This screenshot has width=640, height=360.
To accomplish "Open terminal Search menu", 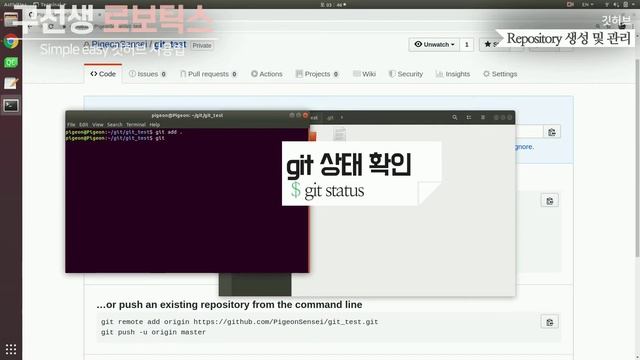I will tap(115, 124).
